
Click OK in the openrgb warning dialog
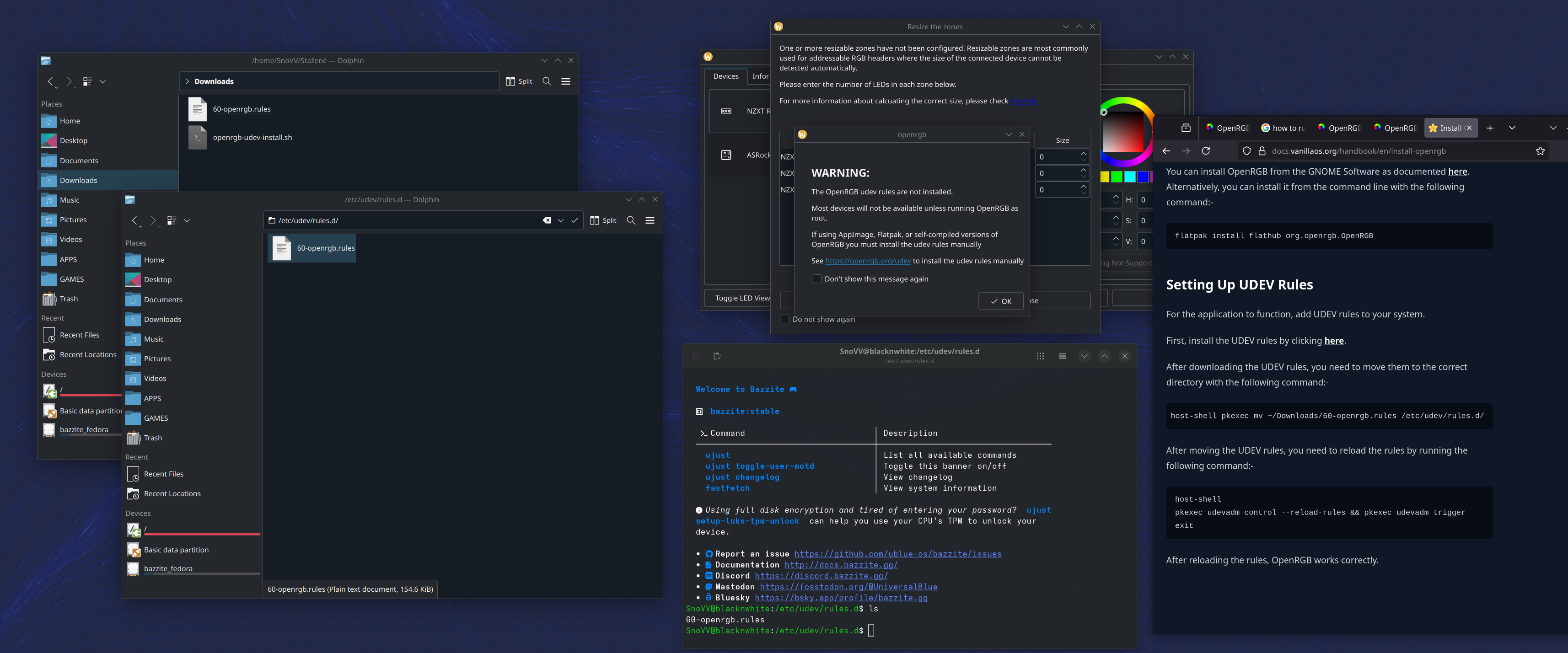(1000, 301)
